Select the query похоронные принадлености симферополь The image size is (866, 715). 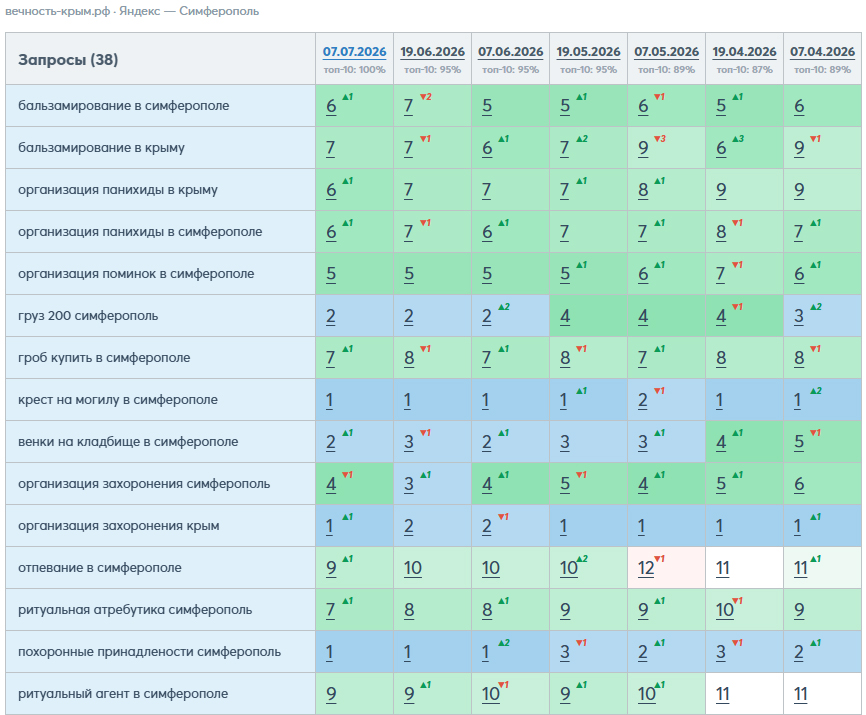click(x=149, y=652)
